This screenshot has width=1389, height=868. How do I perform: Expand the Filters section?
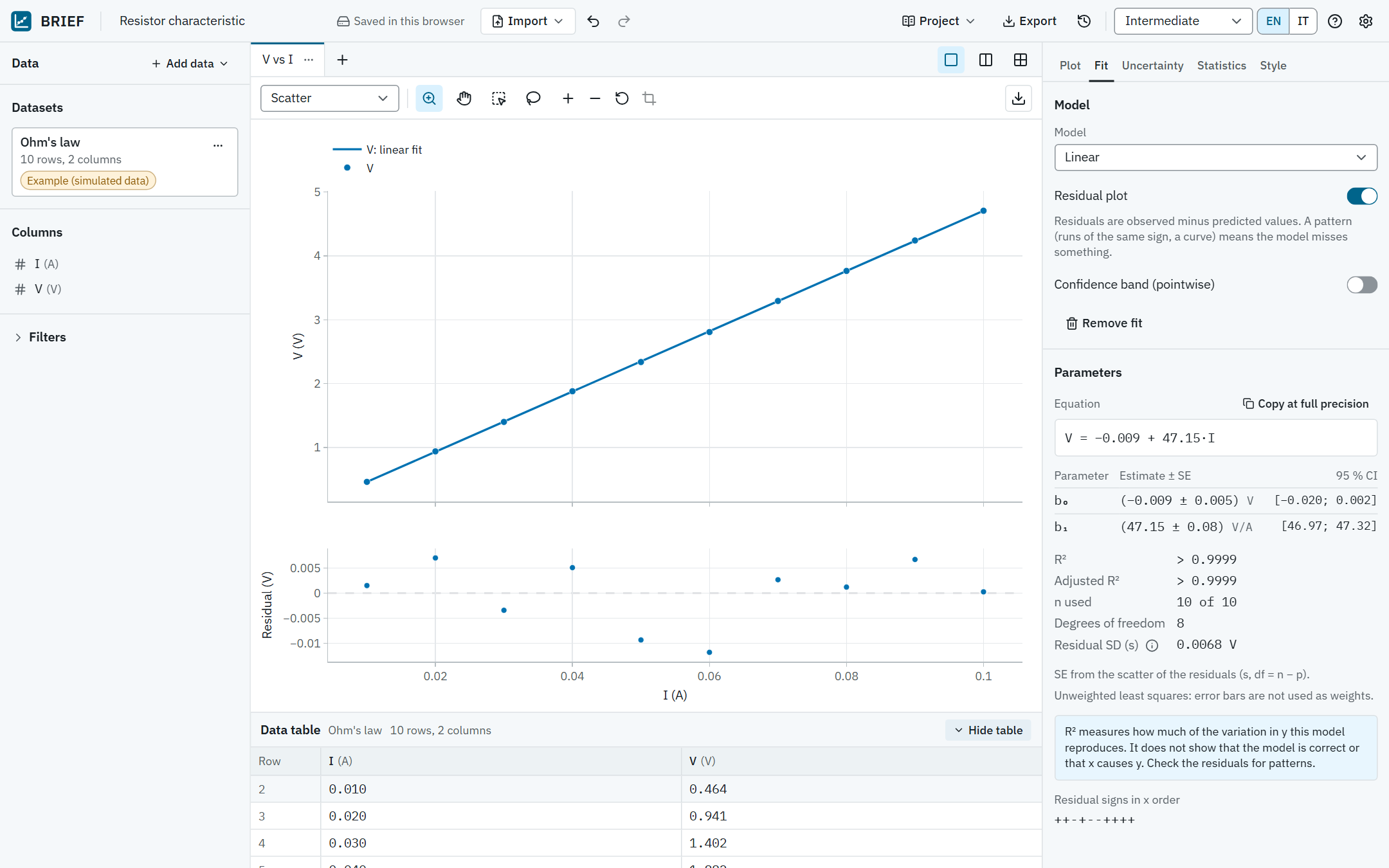click(40, 338)
